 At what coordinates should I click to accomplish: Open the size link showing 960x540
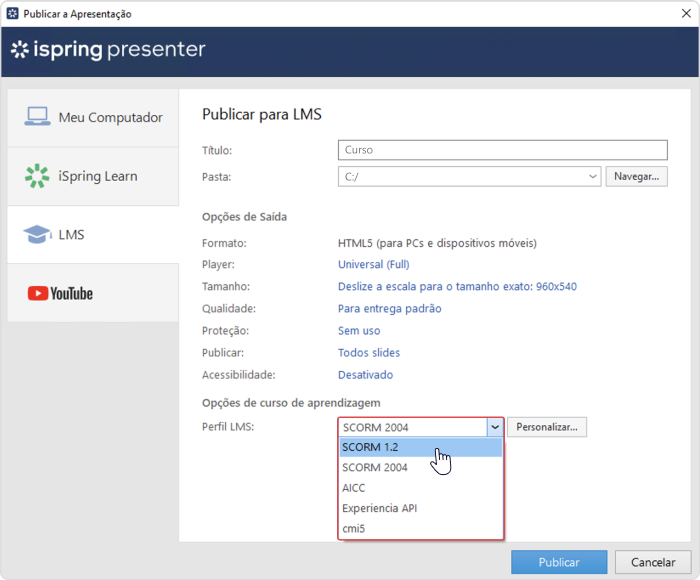coord(457,286)
